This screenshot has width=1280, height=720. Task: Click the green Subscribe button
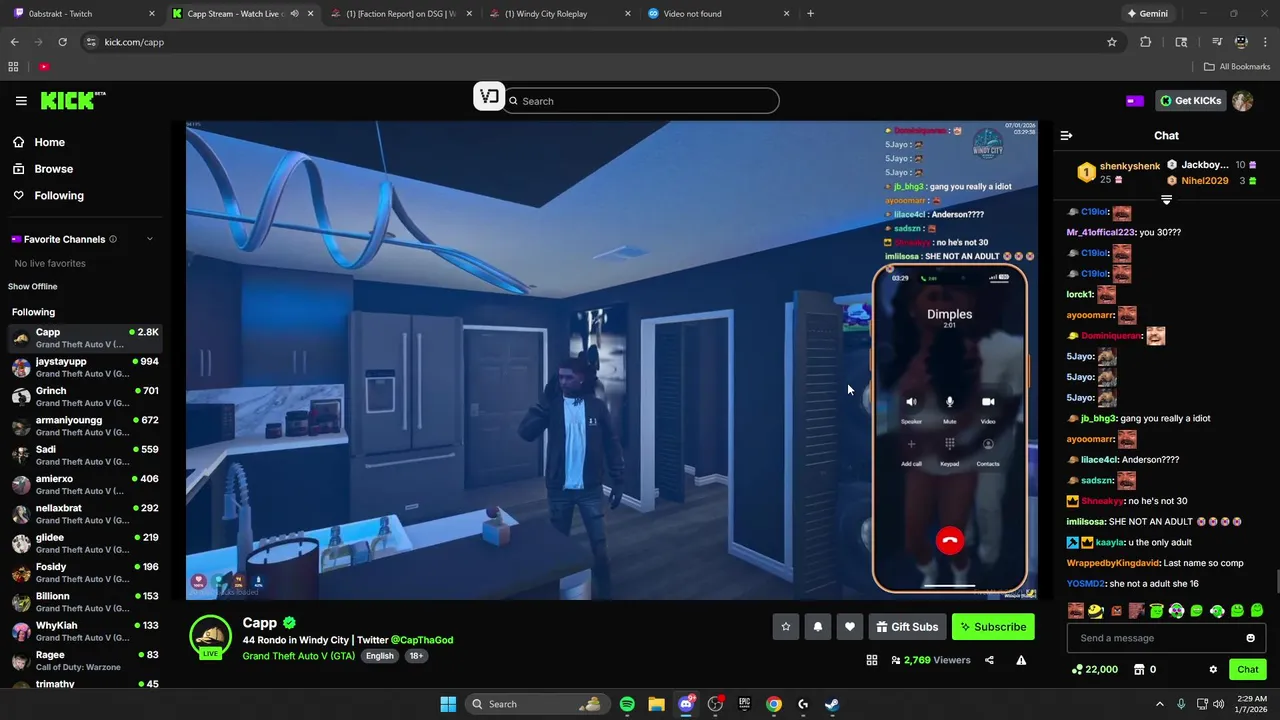click(993, 627)
